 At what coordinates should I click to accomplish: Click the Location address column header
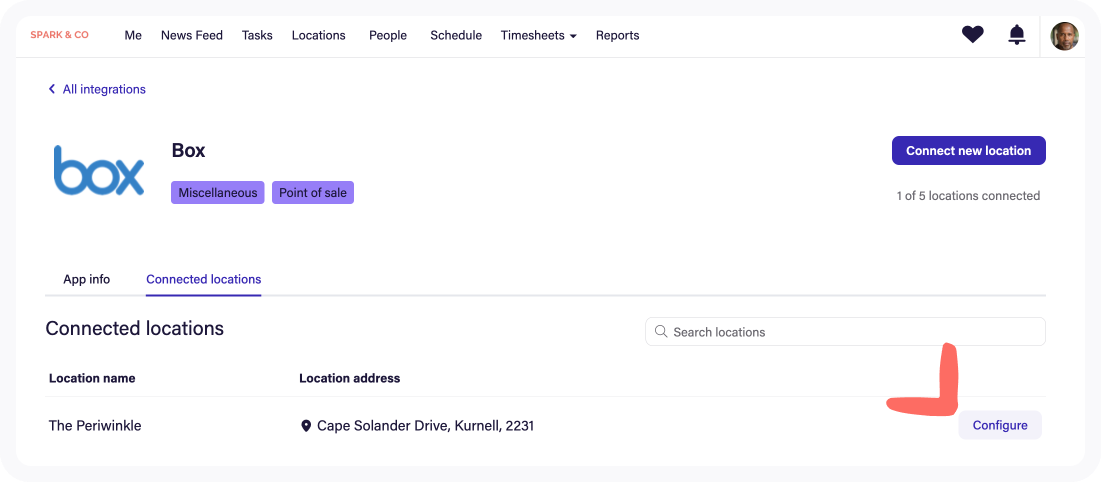click(x=350, y=378)
